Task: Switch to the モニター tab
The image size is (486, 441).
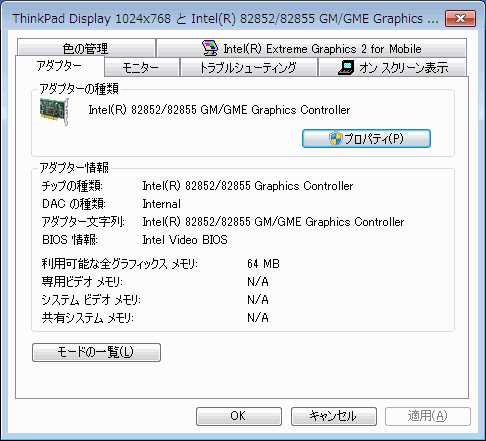Action: pyautogui.click(x=142, y=68)
